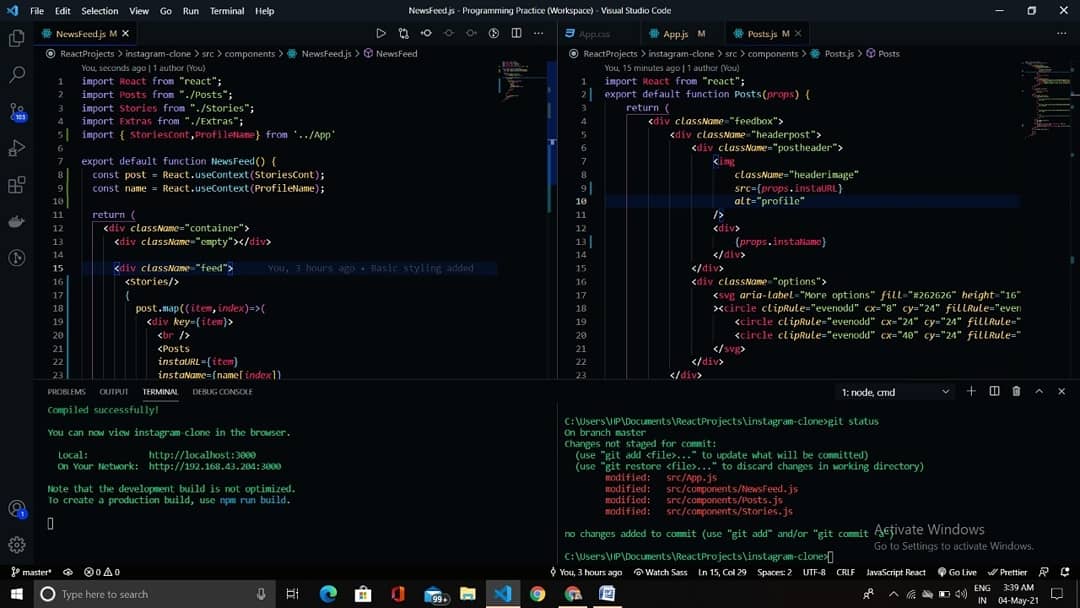The image size is (1080, 608).
Task: Open http://localhost:3000 link in terminal
Action: pyautogui.click(x=202, y=455)
